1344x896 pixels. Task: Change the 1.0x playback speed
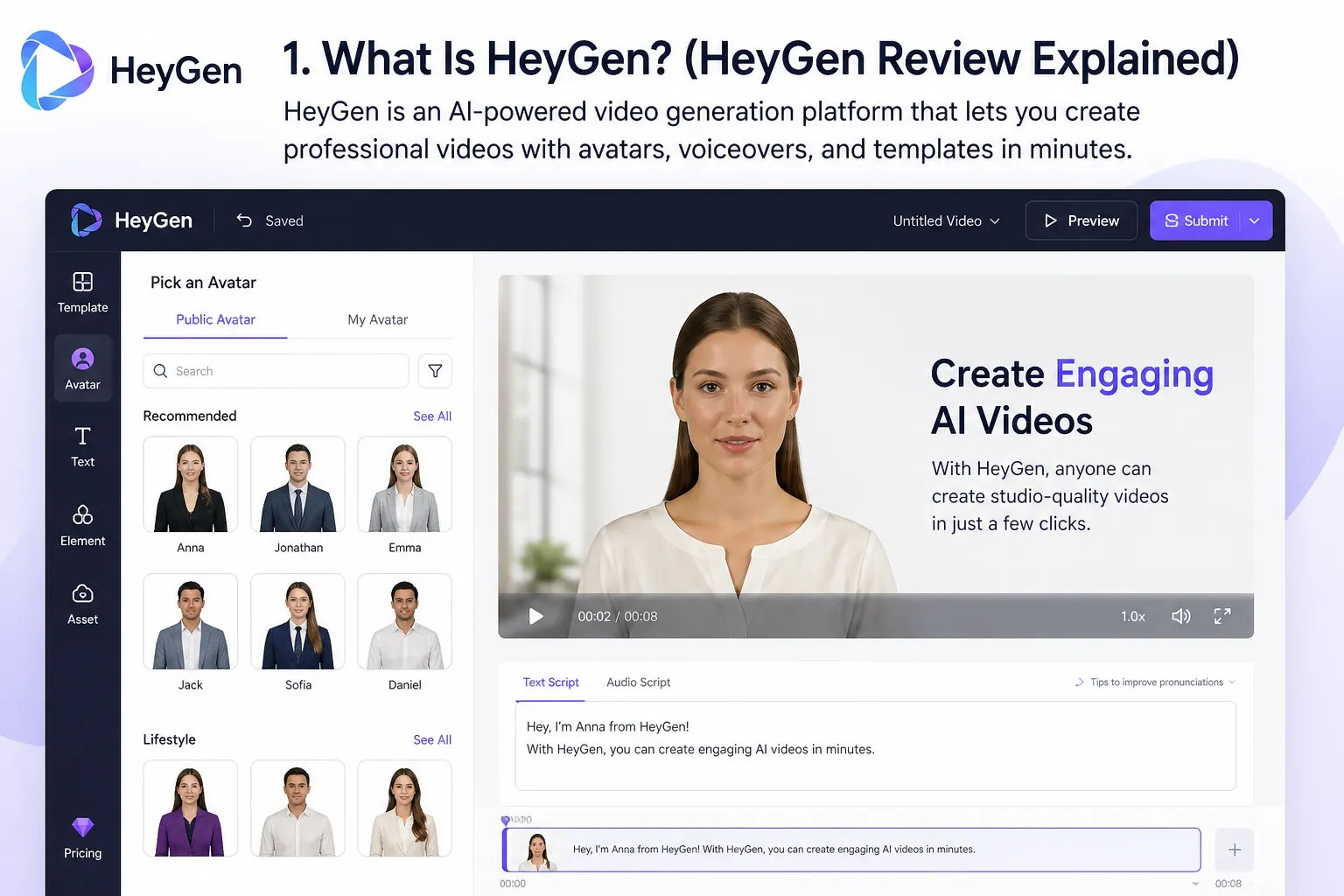[x=1133, y=616]
